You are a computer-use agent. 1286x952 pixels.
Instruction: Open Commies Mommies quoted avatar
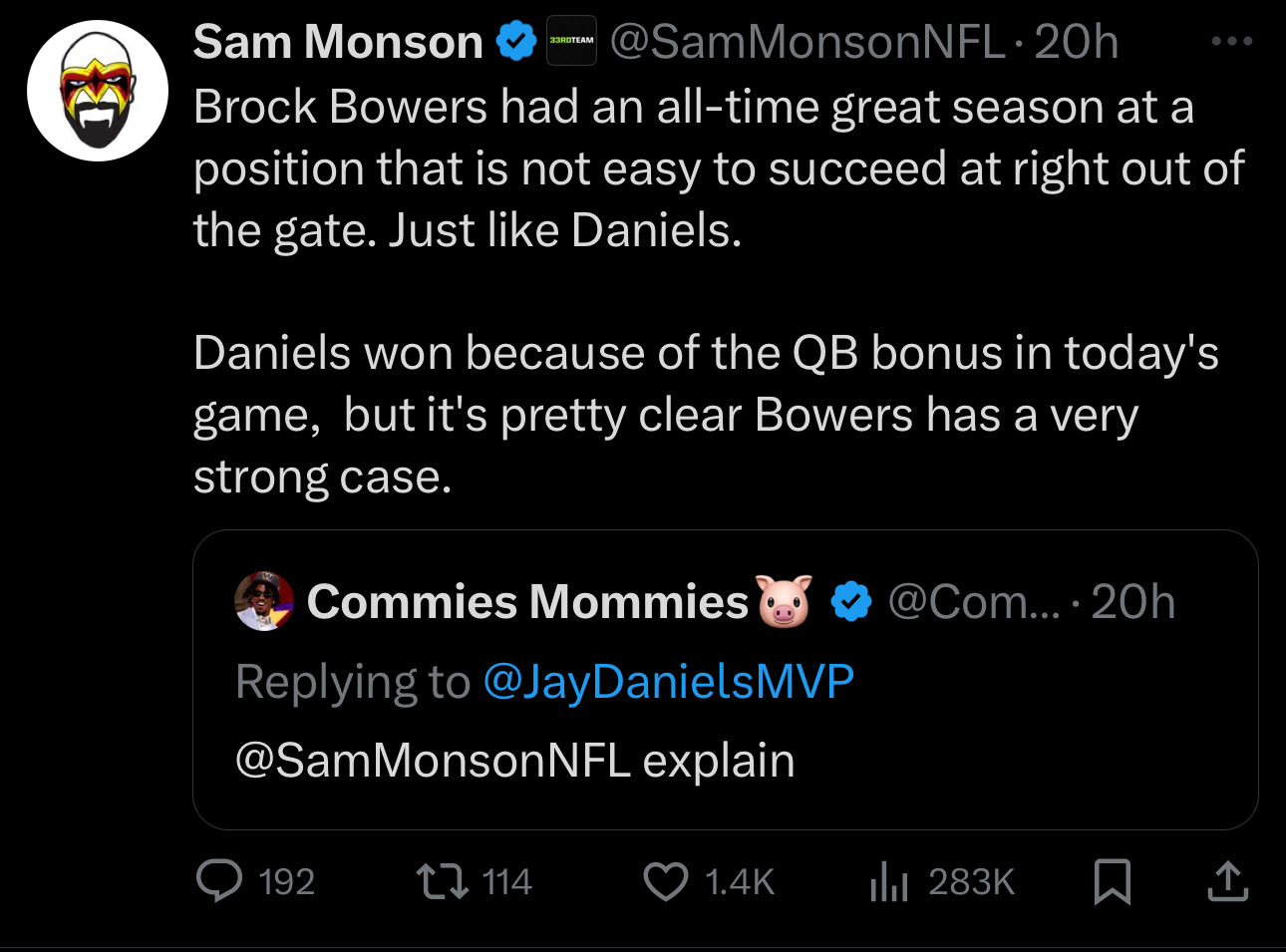point(263,601)
